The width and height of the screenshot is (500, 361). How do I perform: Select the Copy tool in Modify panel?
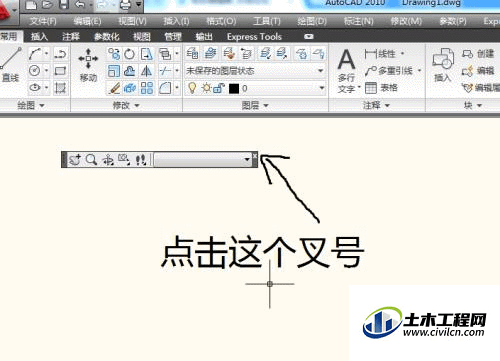[114, 54]
